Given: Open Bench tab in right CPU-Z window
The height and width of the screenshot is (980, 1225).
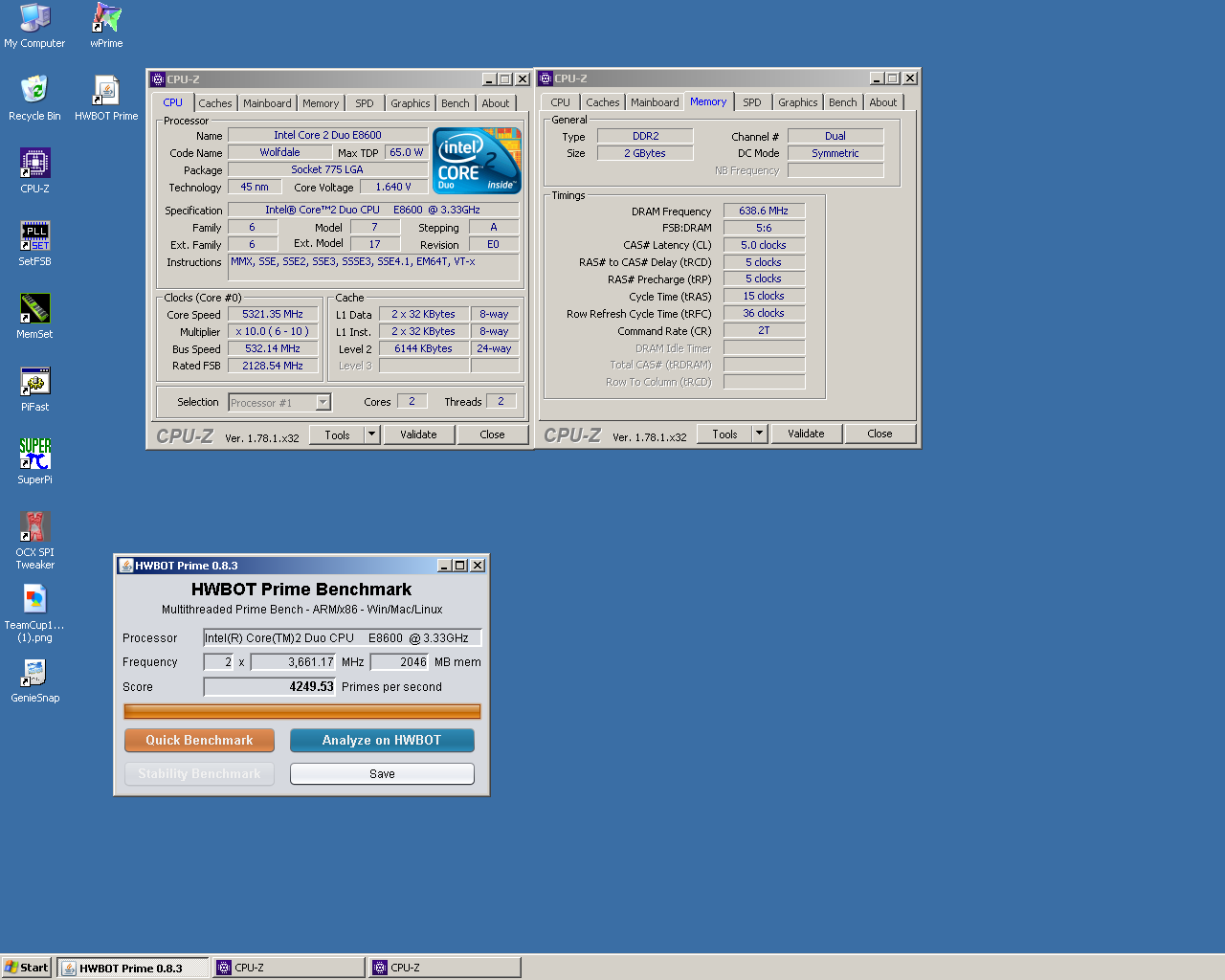Looking at the screenshot, I should point(843,102).
